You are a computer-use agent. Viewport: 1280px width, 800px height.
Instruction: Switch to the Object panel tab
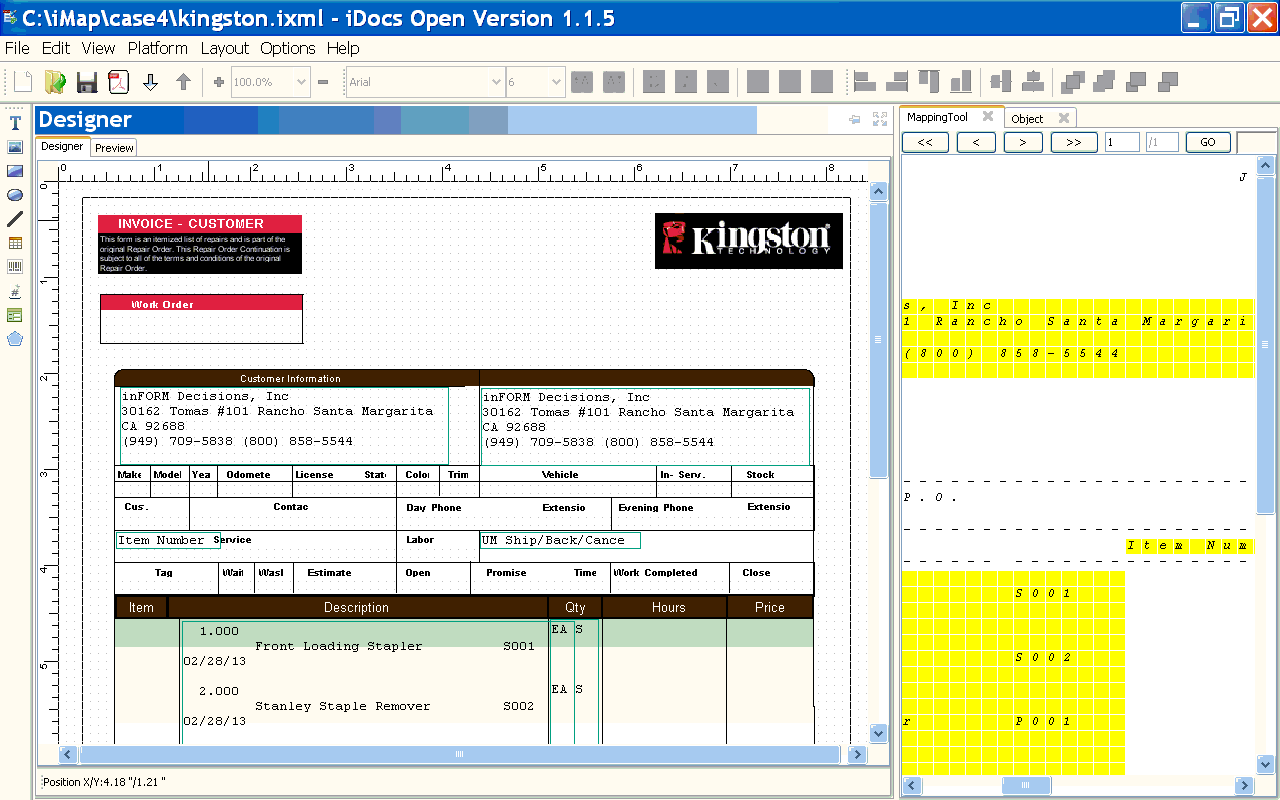(x=1028, y=118)
